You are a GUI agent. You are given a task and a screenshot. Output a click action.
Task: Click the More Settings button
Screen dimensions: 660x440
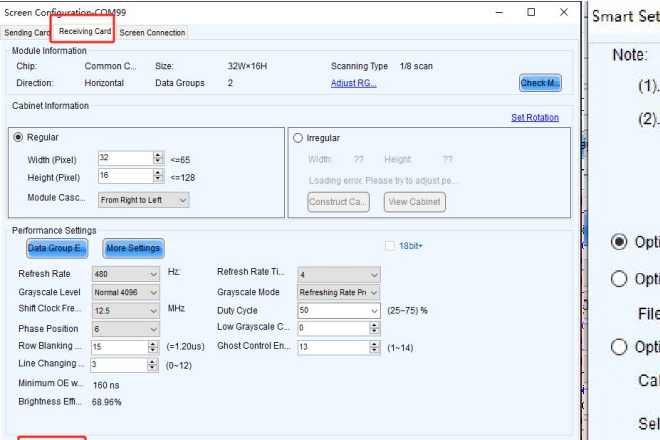tap(132, 248)
